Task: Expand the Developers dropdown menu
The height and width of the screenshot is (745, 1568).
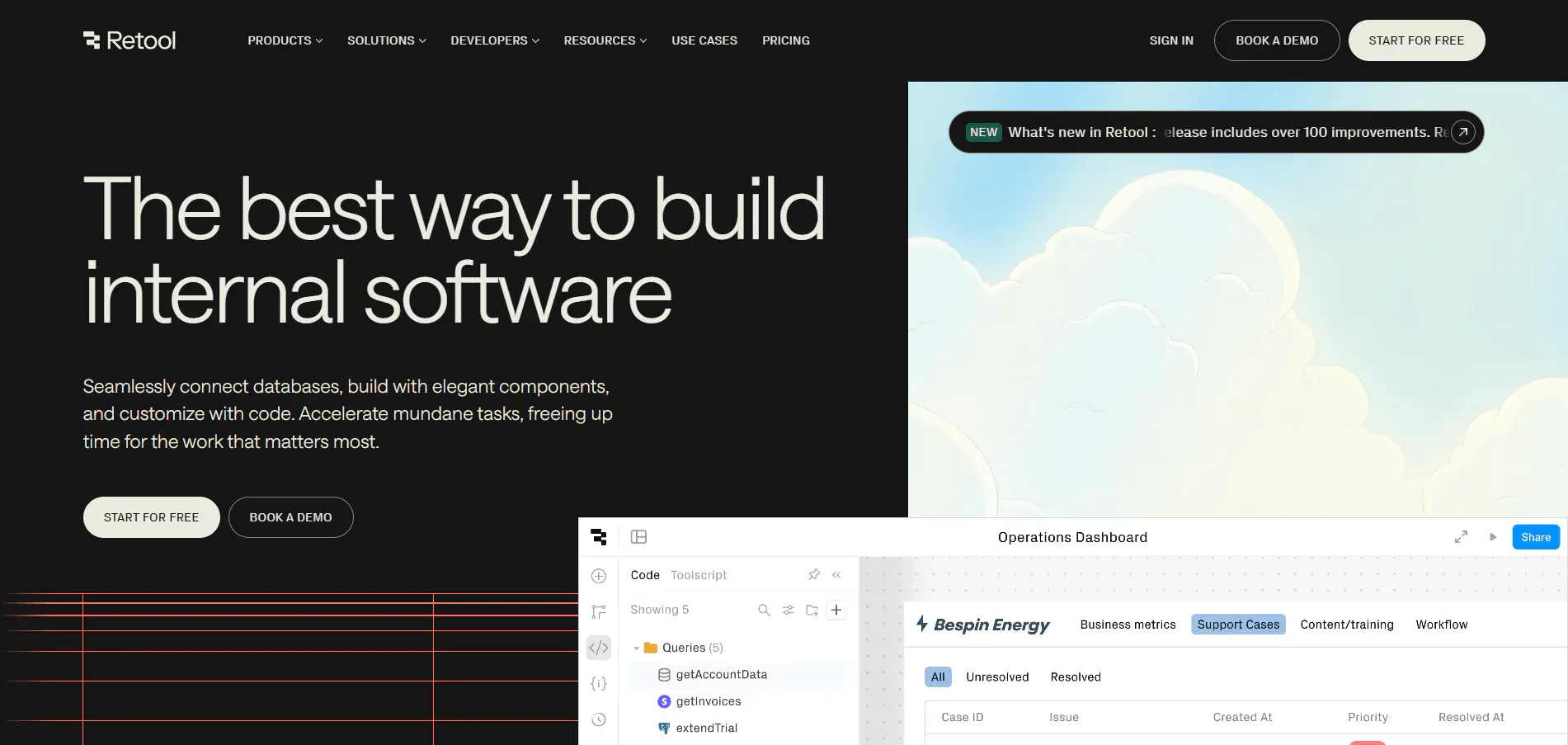Action: [495, 40]
